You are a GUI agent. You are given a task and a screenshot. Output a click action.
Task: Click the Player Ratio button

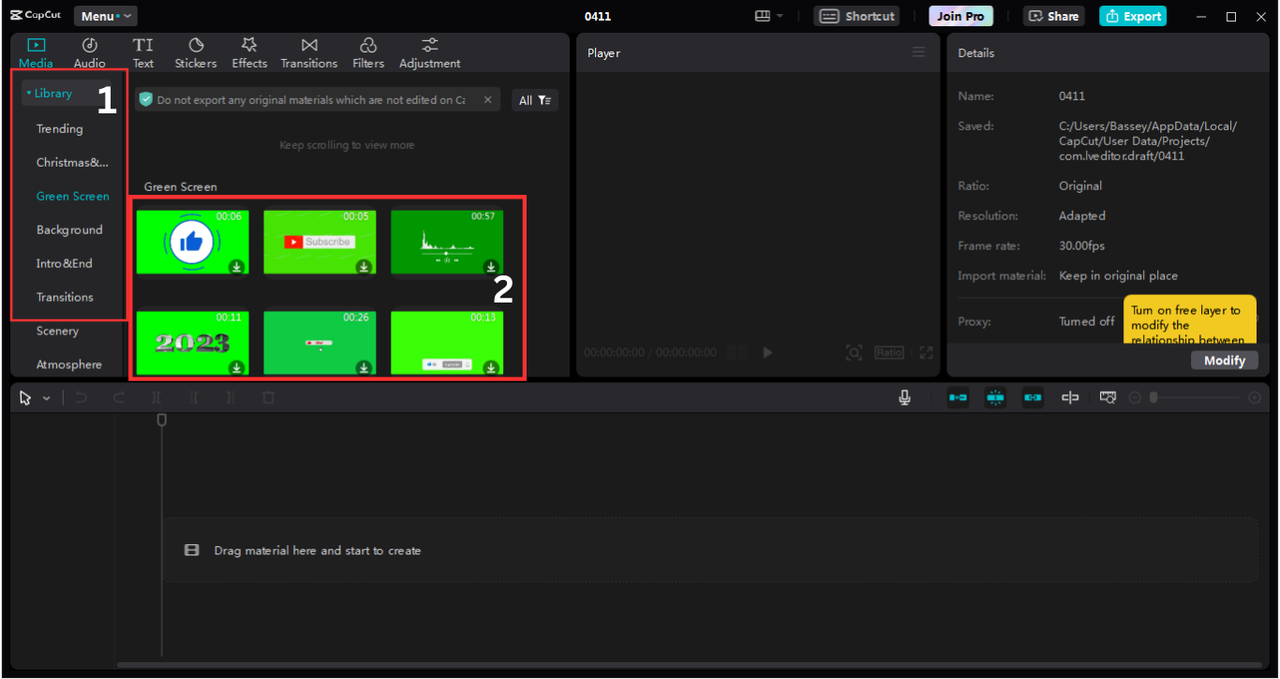pos(889,352)
